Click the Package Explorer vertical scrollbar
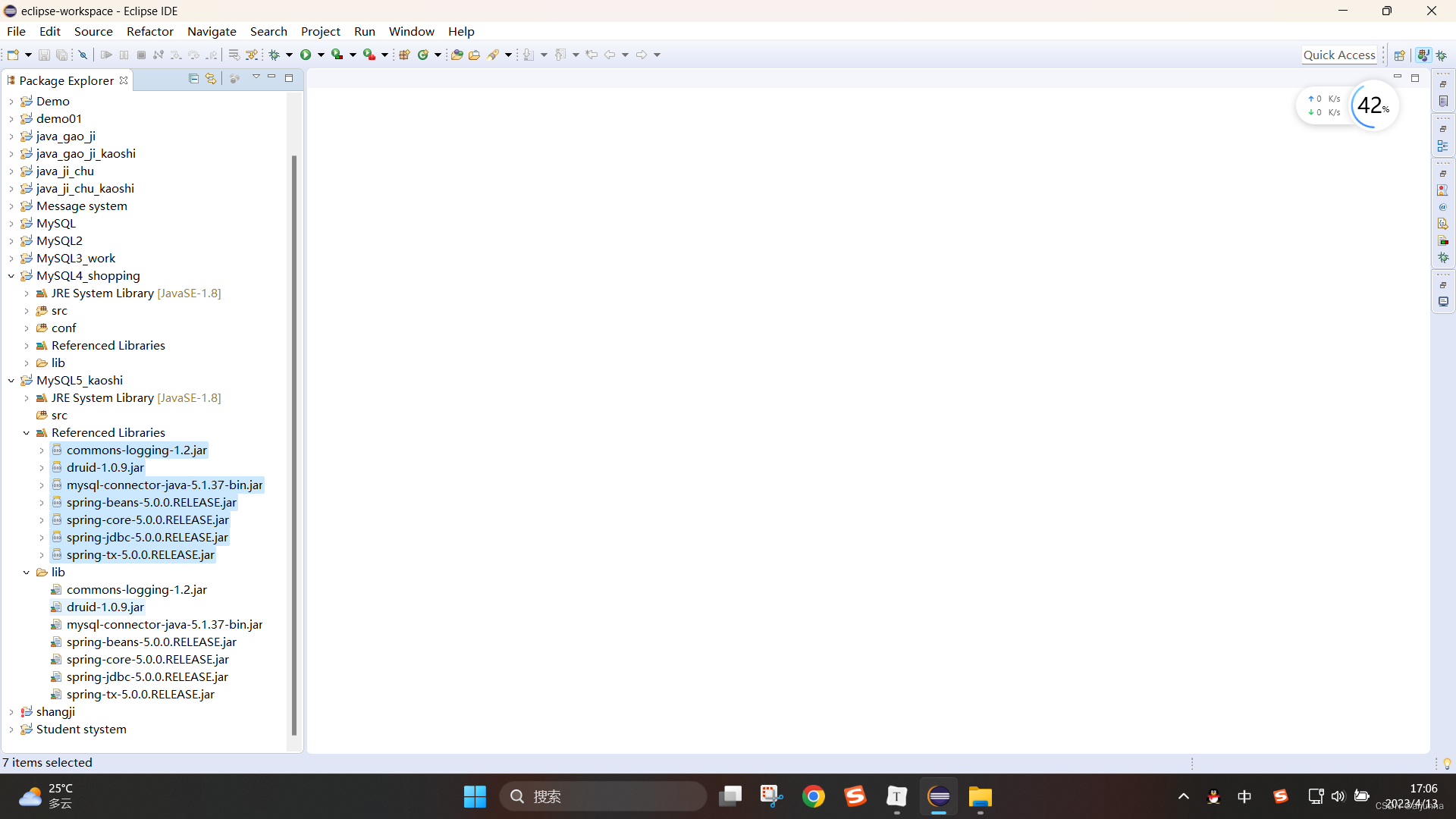This screenshot has width=1456, height=819. (294, 445)
